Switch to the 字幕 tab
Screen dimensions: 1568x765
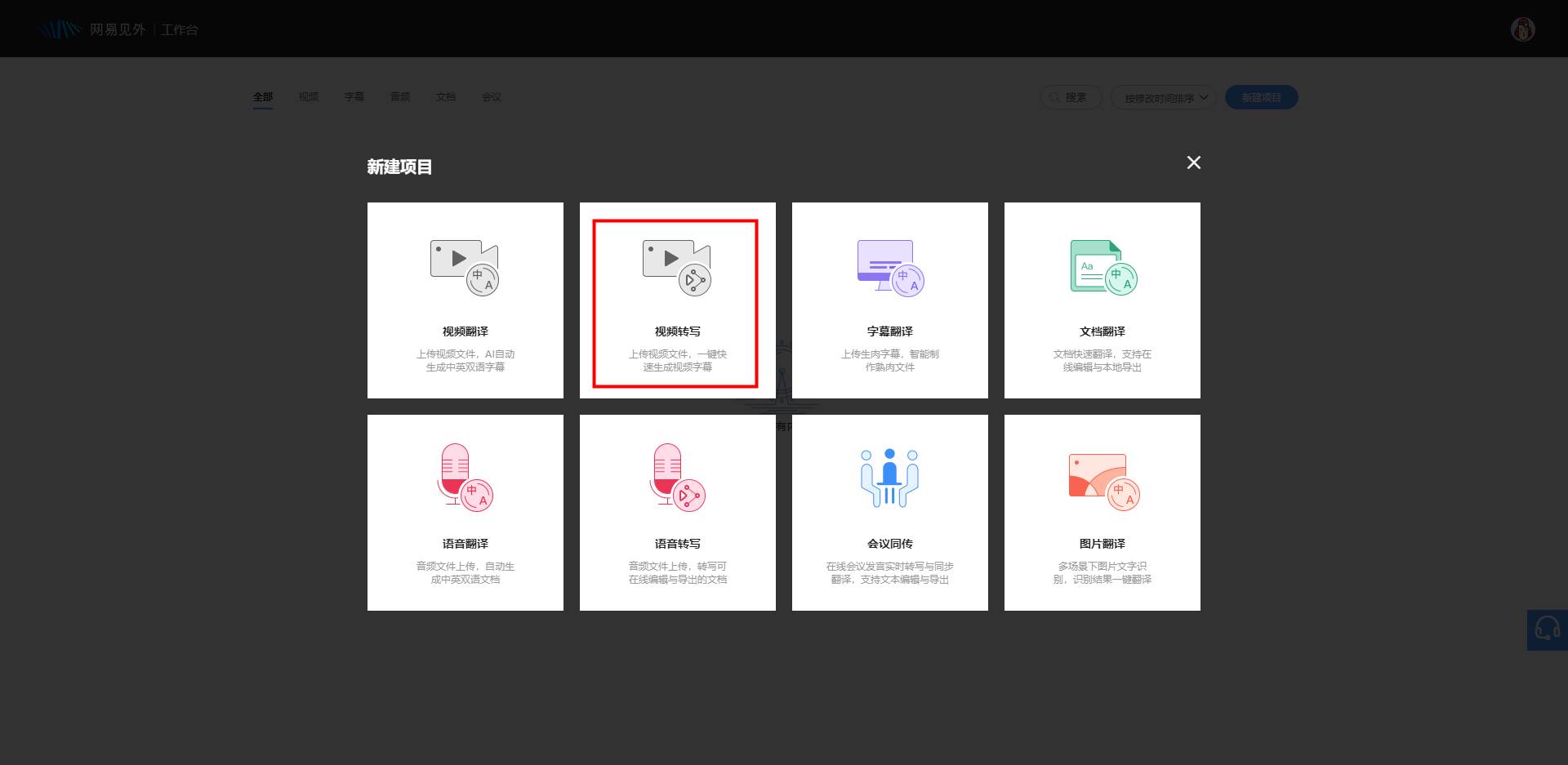[354, 97]
